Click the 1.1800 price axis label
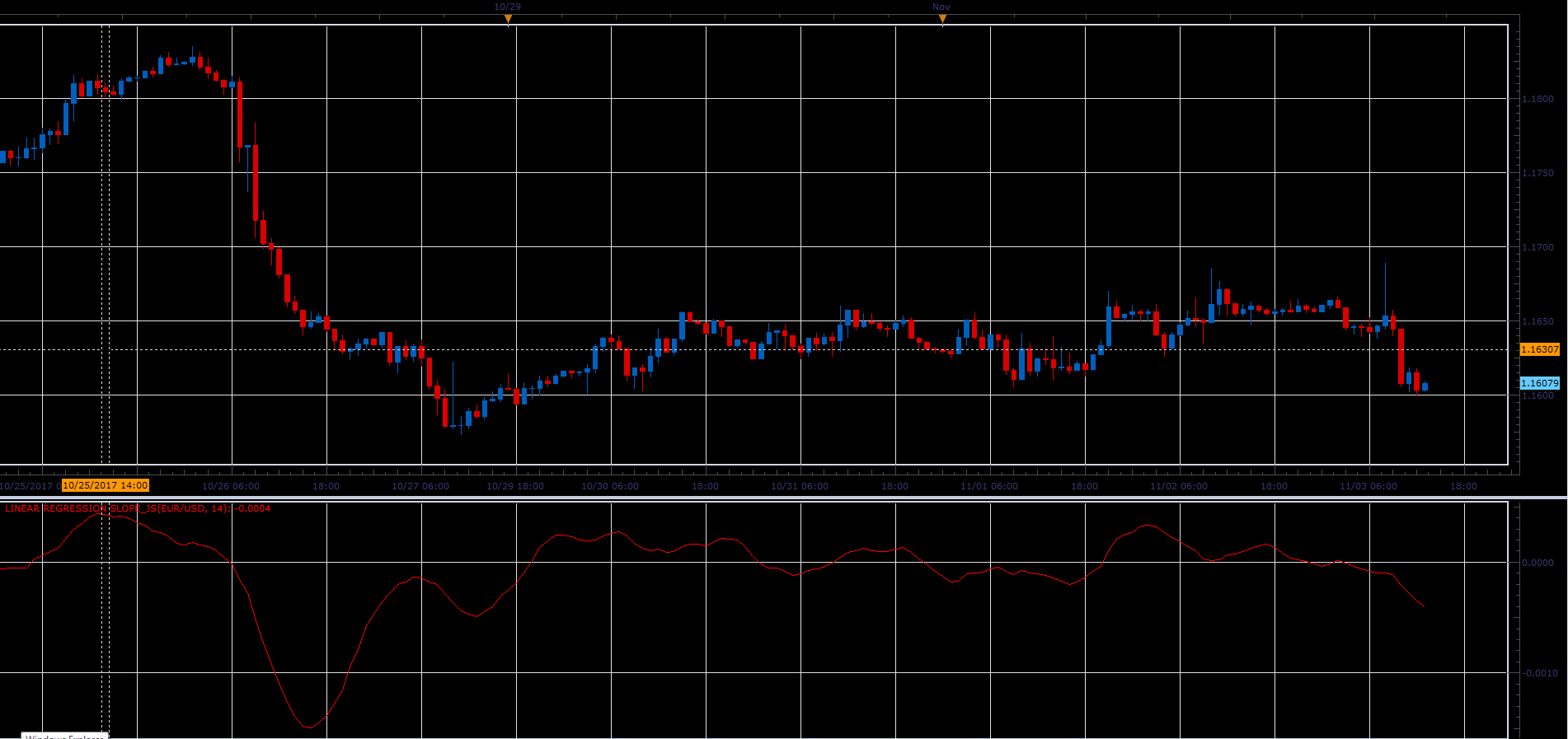1568x739 pixels. pyautogui.click(x=1538, y=99)
